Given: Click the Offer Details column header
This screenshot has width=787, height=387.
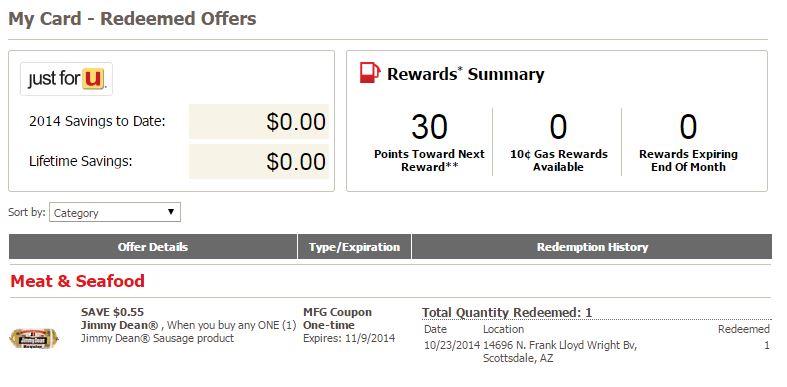Looking at the screenshot, I should (x=153, y=247).
